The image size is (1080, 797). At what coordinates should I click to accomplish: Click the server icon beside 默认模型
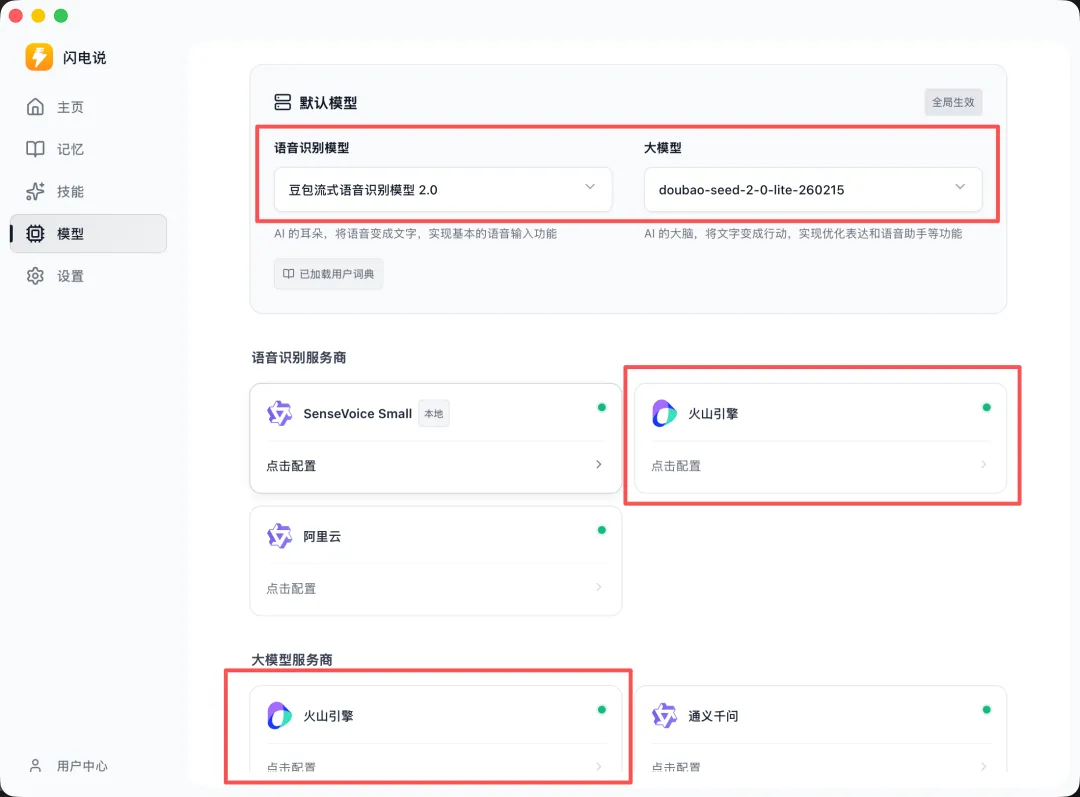click(282, 103)
